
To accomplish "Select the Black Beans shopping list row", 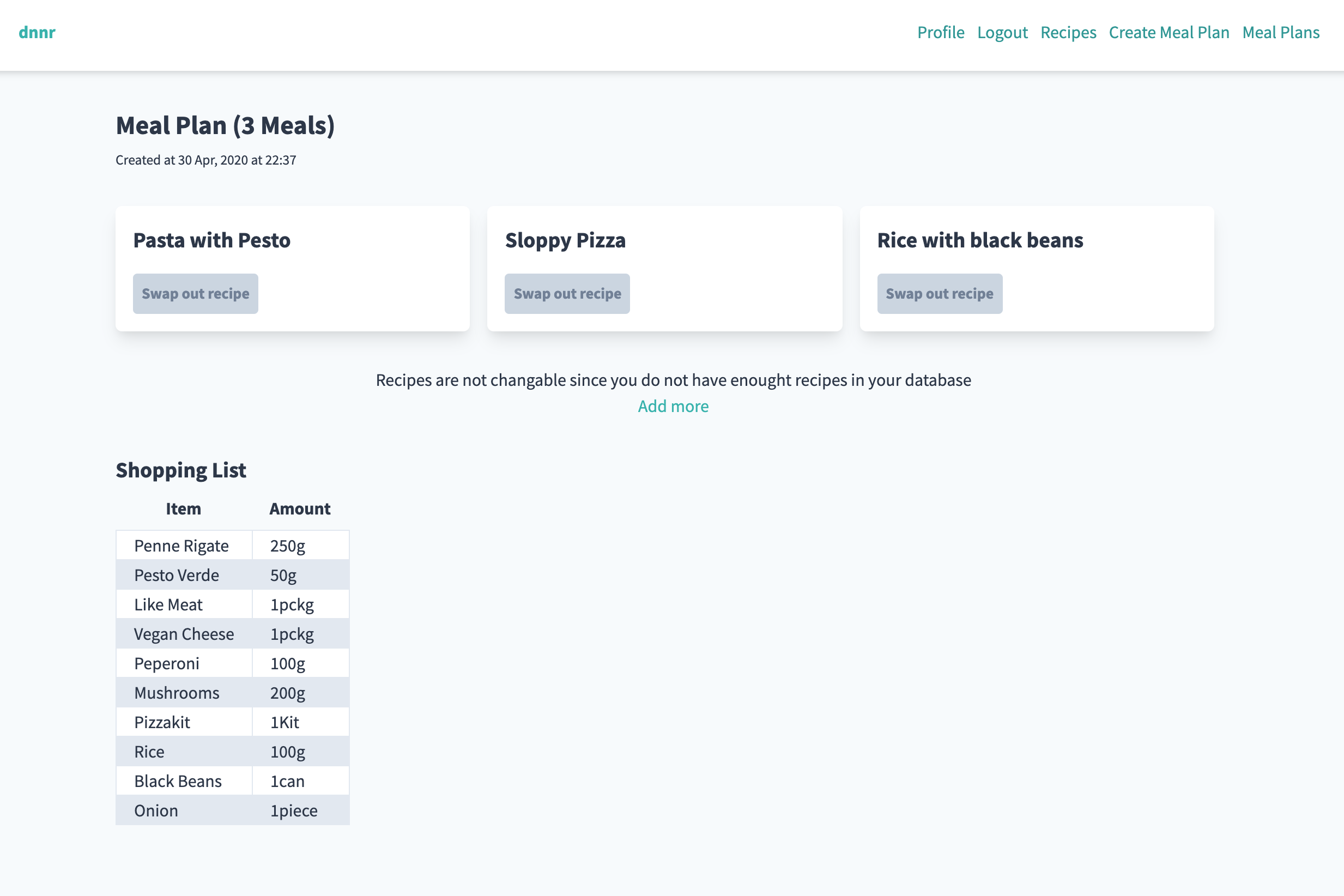I will (x=178, y=780).
